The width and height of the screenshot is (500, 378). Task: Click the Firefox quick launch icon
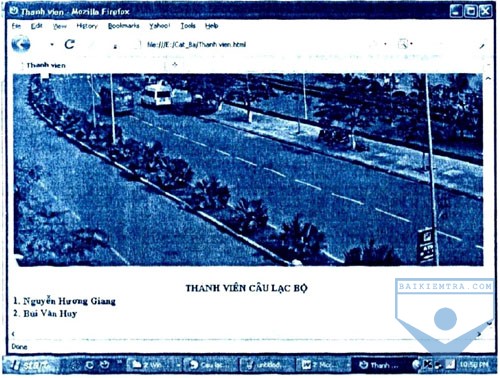click(104, 365)
